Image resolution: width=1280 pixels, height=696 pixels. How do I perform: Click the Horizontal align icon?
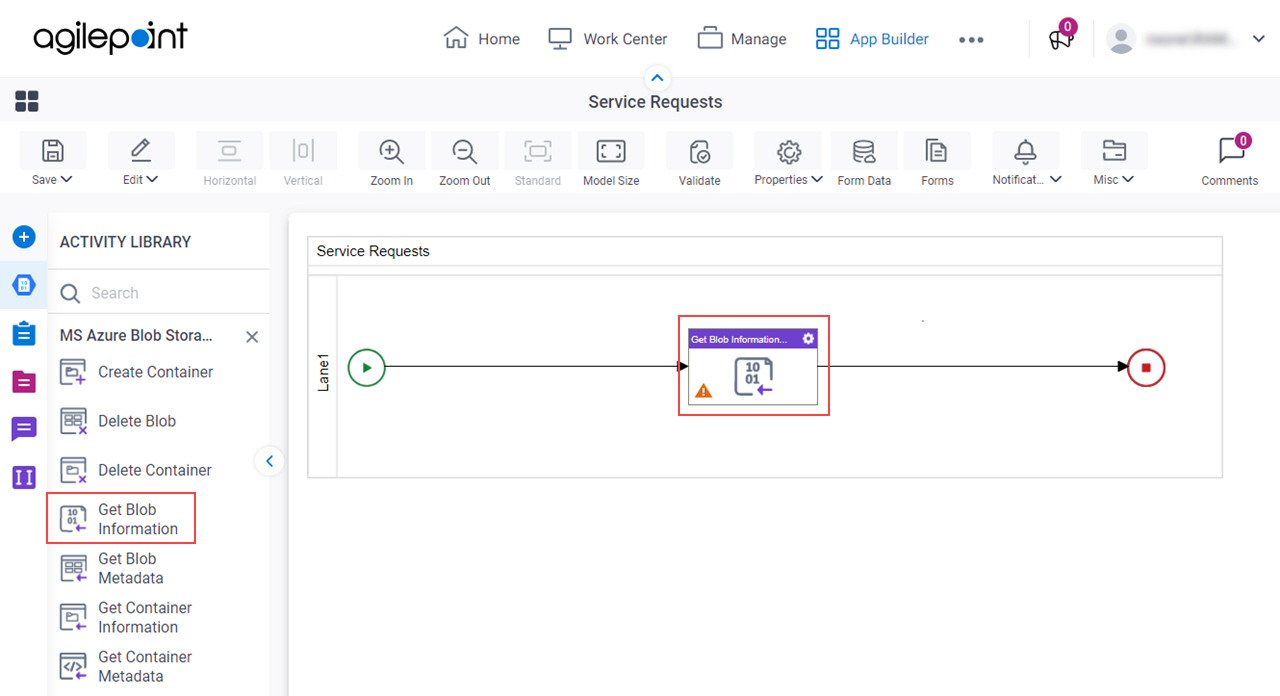coord(230,151)
